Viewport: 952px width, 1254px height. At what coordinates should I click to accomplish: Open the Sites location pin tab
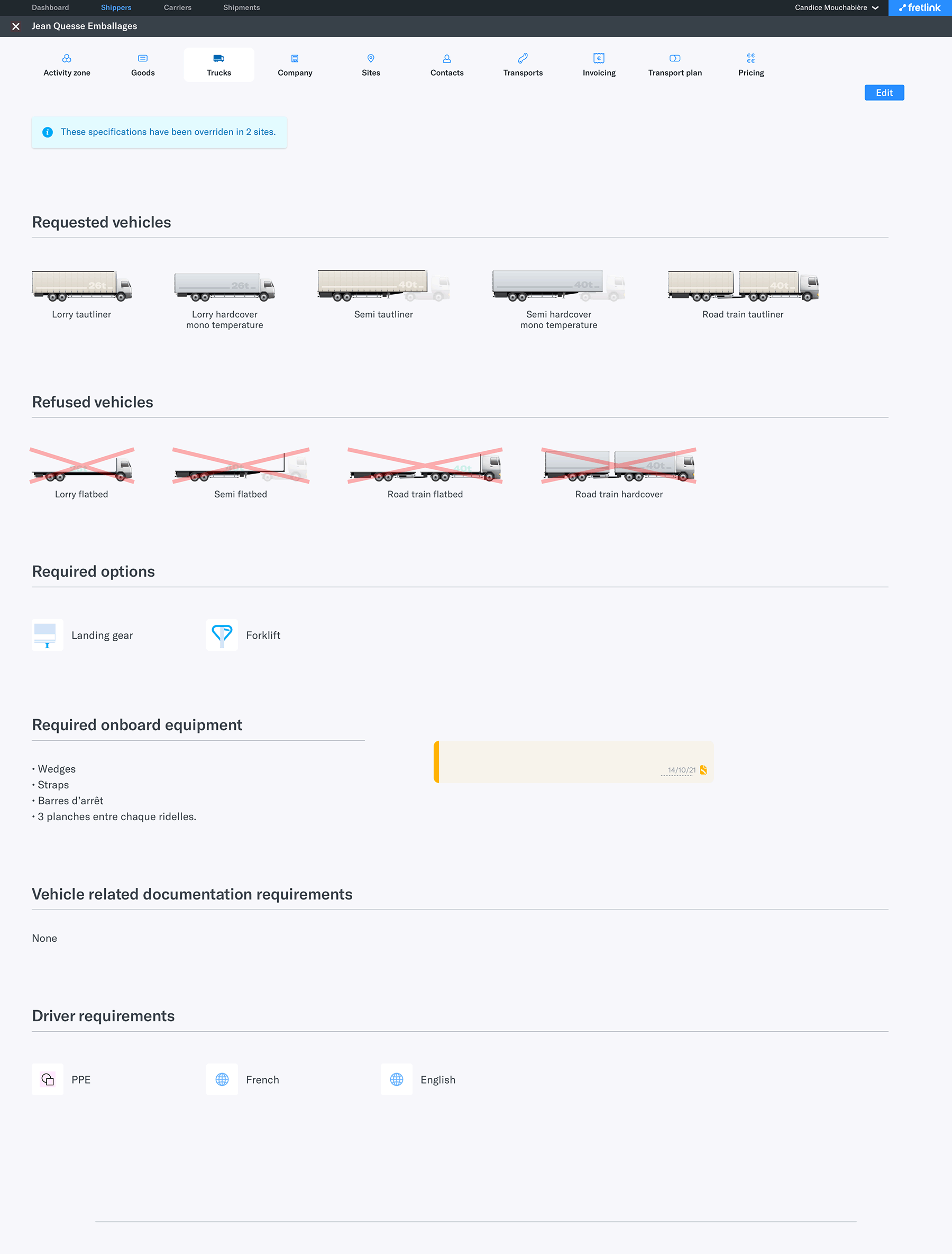pos(371,58)
